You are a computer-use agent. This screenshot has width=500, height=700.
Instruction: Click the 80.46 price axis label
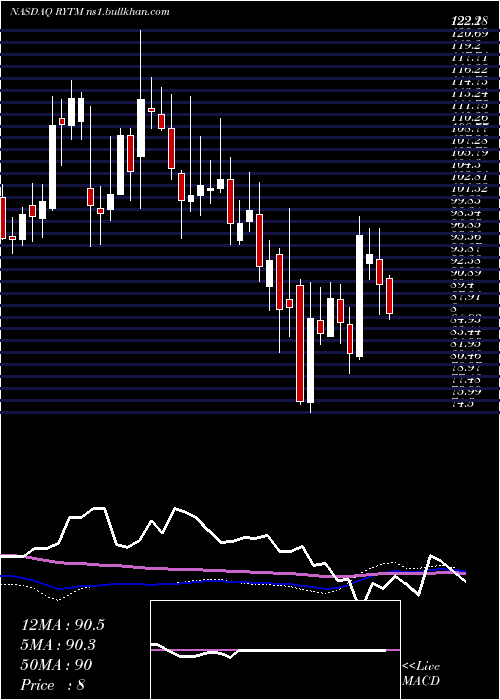click(466, 357)
